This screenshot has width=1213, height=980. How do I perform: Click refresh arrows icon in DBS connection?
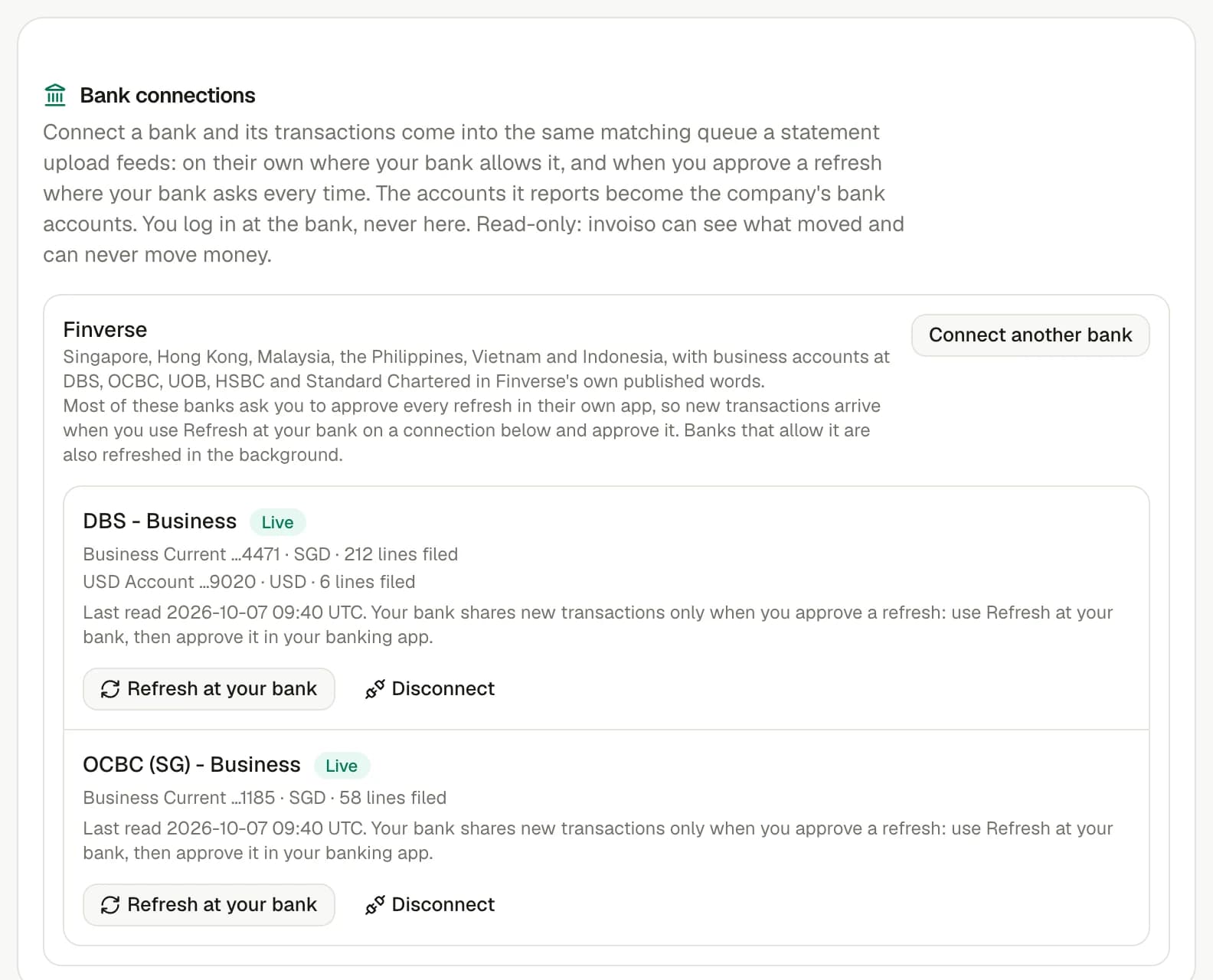click(110, 689)
